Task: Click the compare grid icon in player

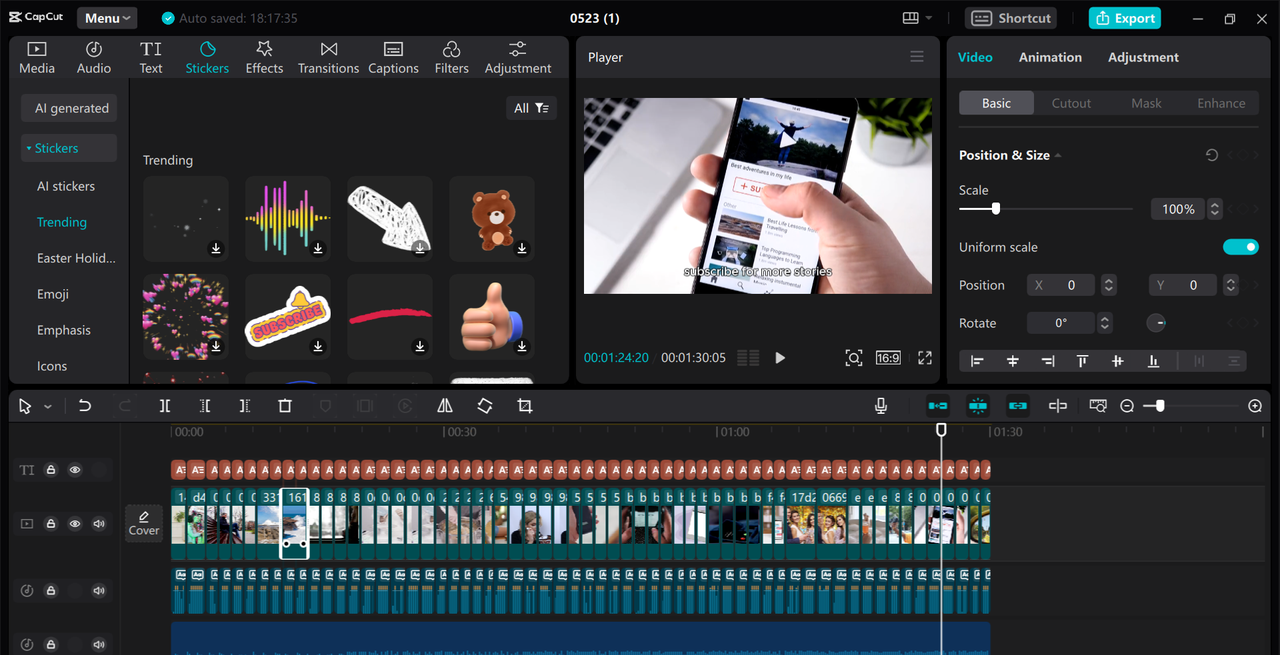Action: tap(748, 358)
